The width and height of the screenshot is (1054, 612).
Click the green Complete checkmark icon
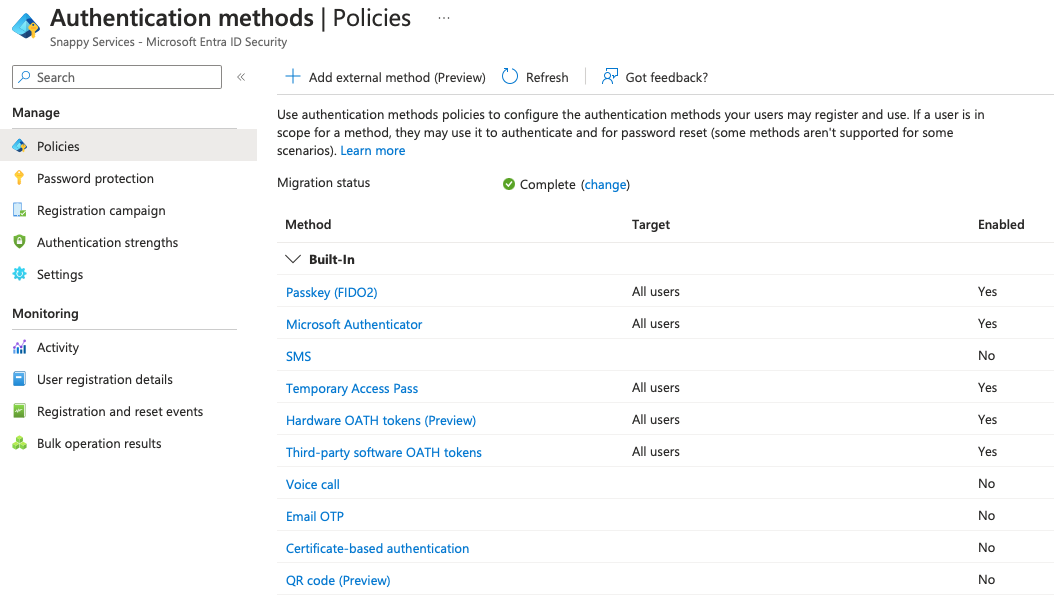click(509, 184)
